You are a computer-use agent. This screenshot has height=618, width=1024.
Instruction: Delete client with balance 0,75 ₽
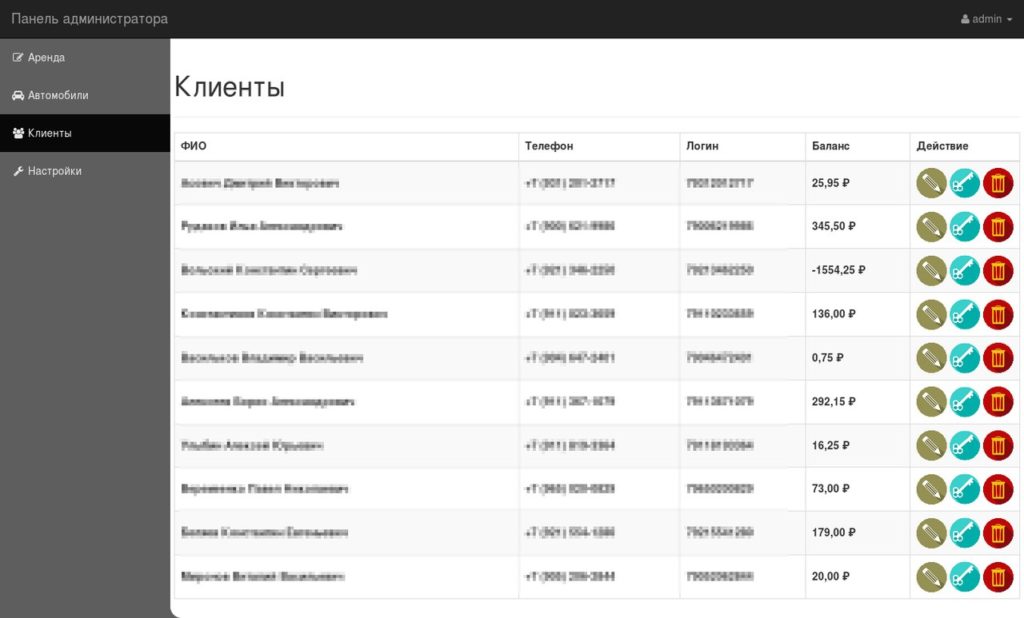[998, 359]
